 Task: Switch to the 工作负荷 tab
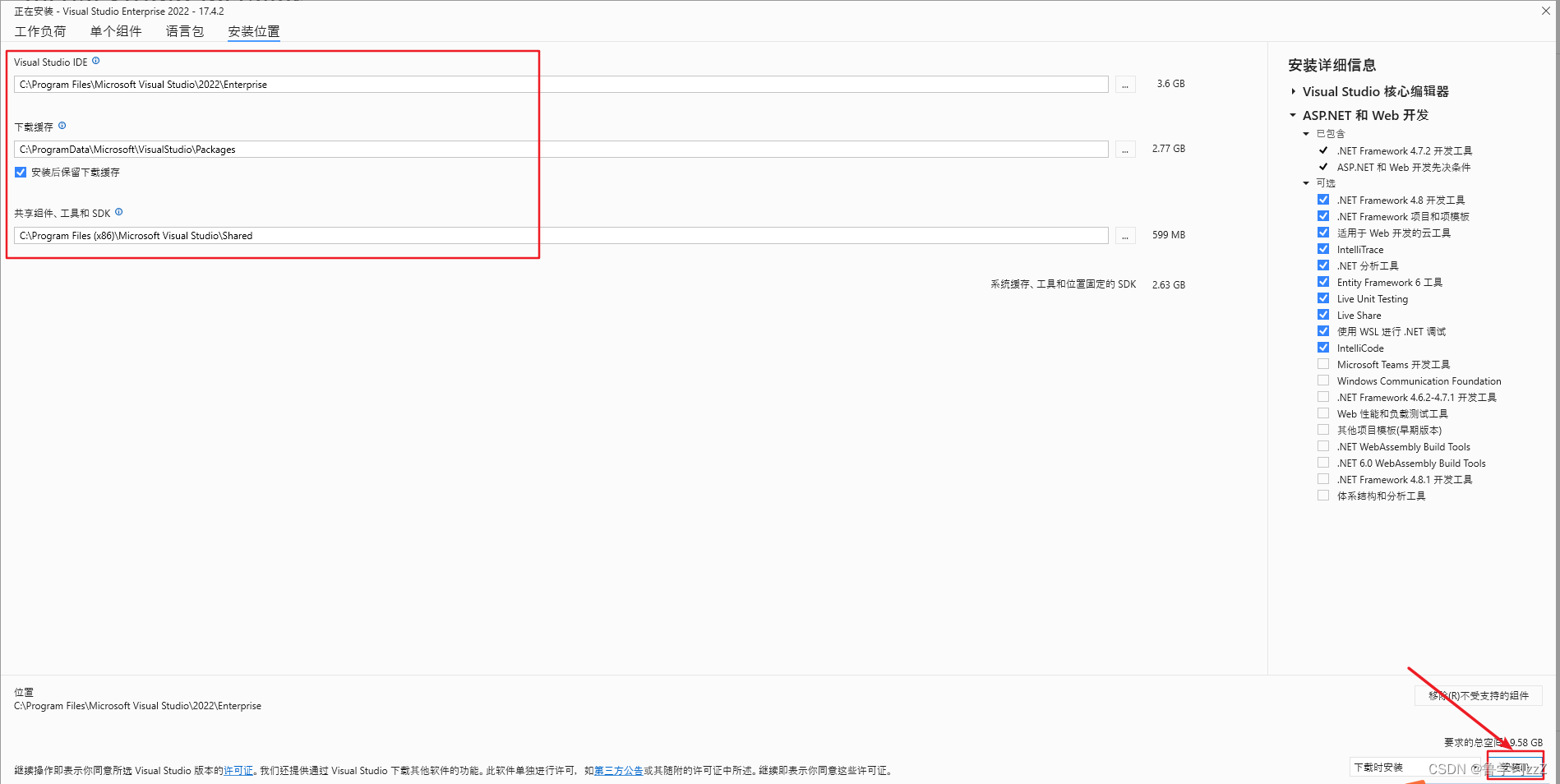pyautogui.click(x=40, y=31)
